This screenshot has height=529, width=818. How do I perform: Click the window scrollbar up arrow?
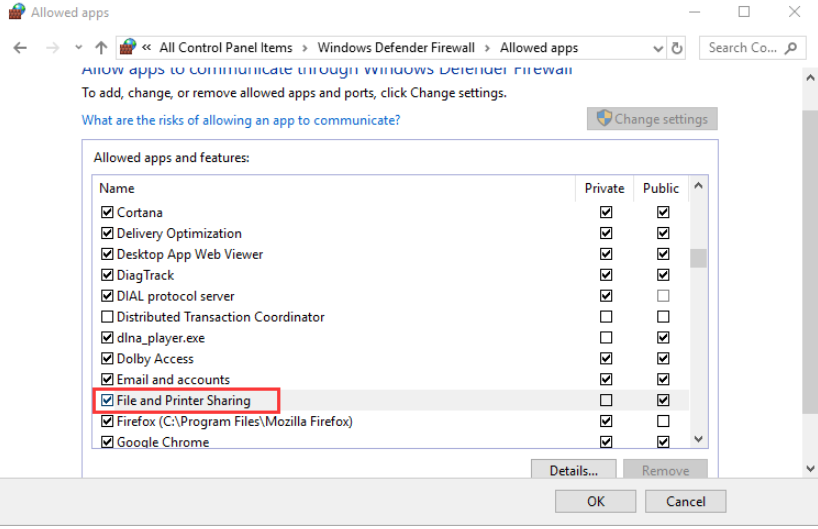coord(810,78)
